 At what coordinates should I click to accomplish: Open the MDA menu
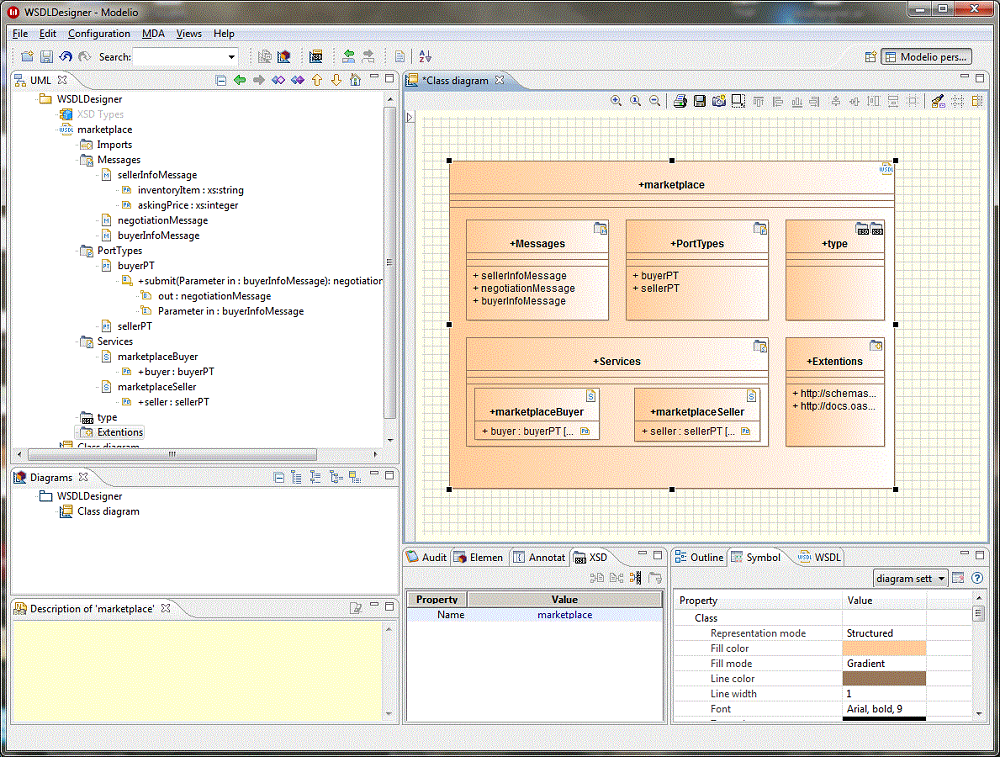tap(153, 34)
